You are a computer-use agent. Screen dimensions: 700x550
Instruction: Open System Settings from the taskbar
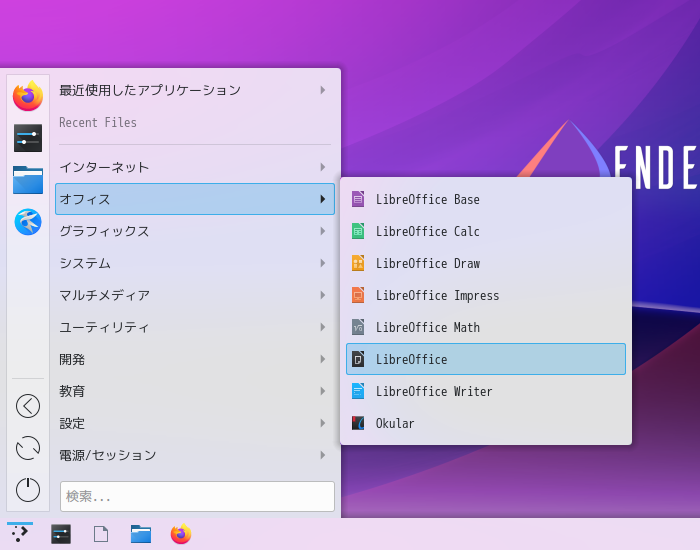coord(61,534)
